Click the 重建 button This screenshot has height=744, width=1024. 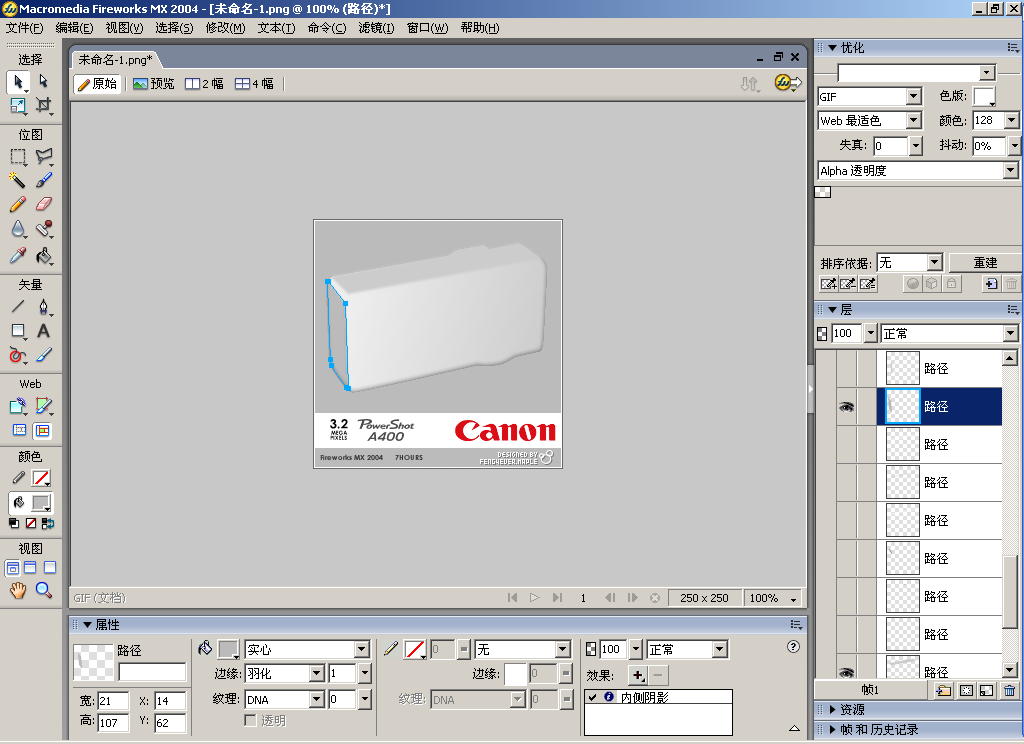[985, 263]
